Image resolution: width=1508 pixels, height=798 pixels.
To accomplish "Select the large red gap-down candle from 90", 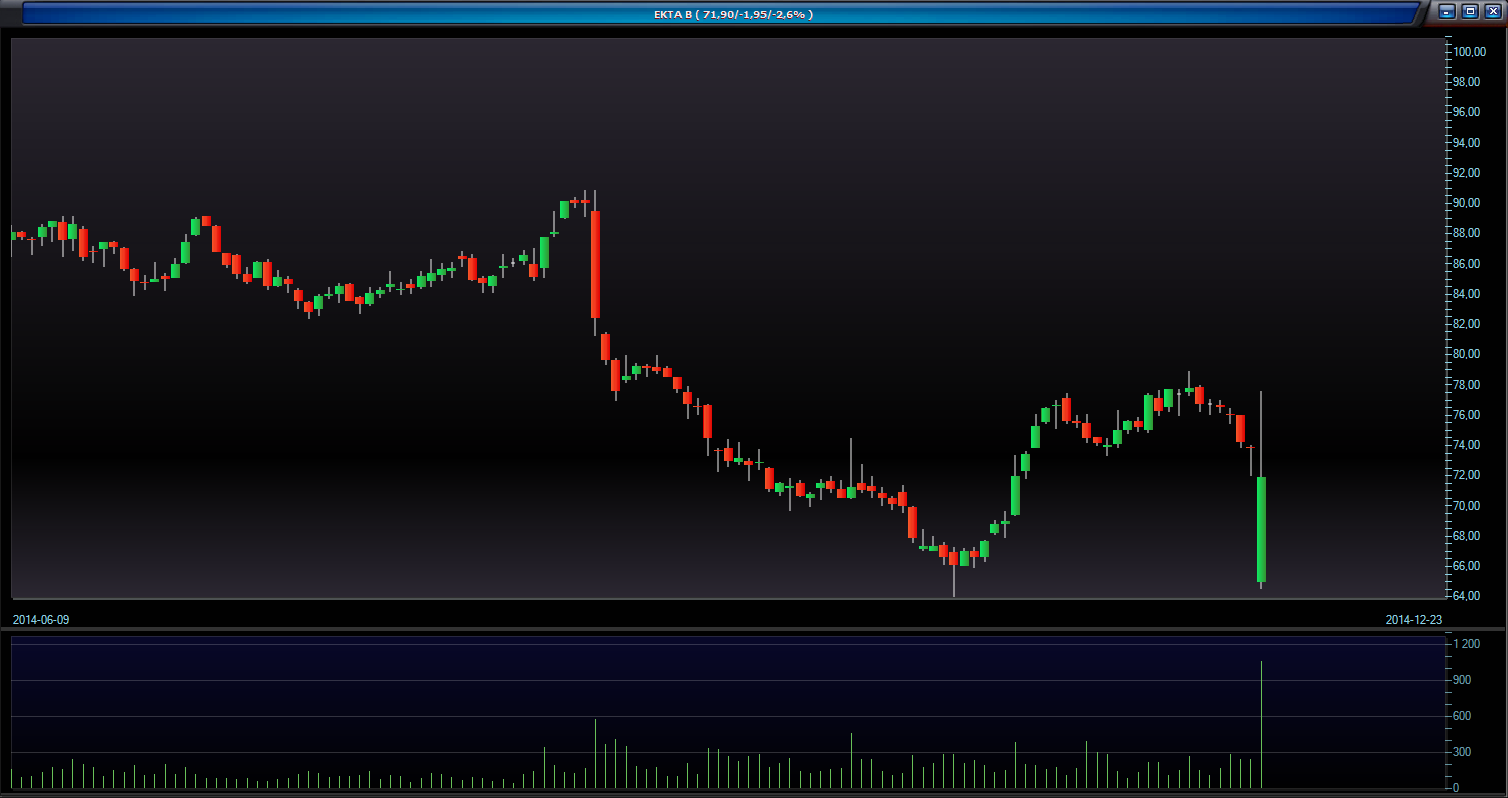I will [x=595, y=264].
